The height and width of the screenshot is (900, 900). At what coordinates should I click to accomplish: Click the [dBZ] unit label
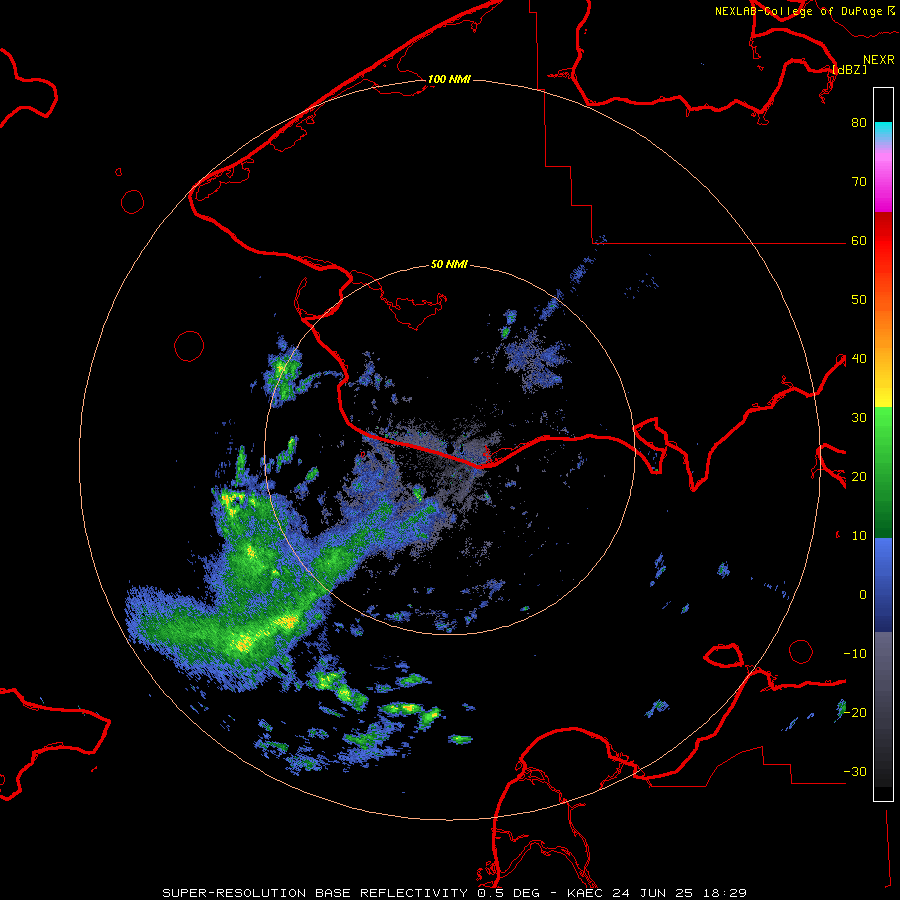(850, 70)
